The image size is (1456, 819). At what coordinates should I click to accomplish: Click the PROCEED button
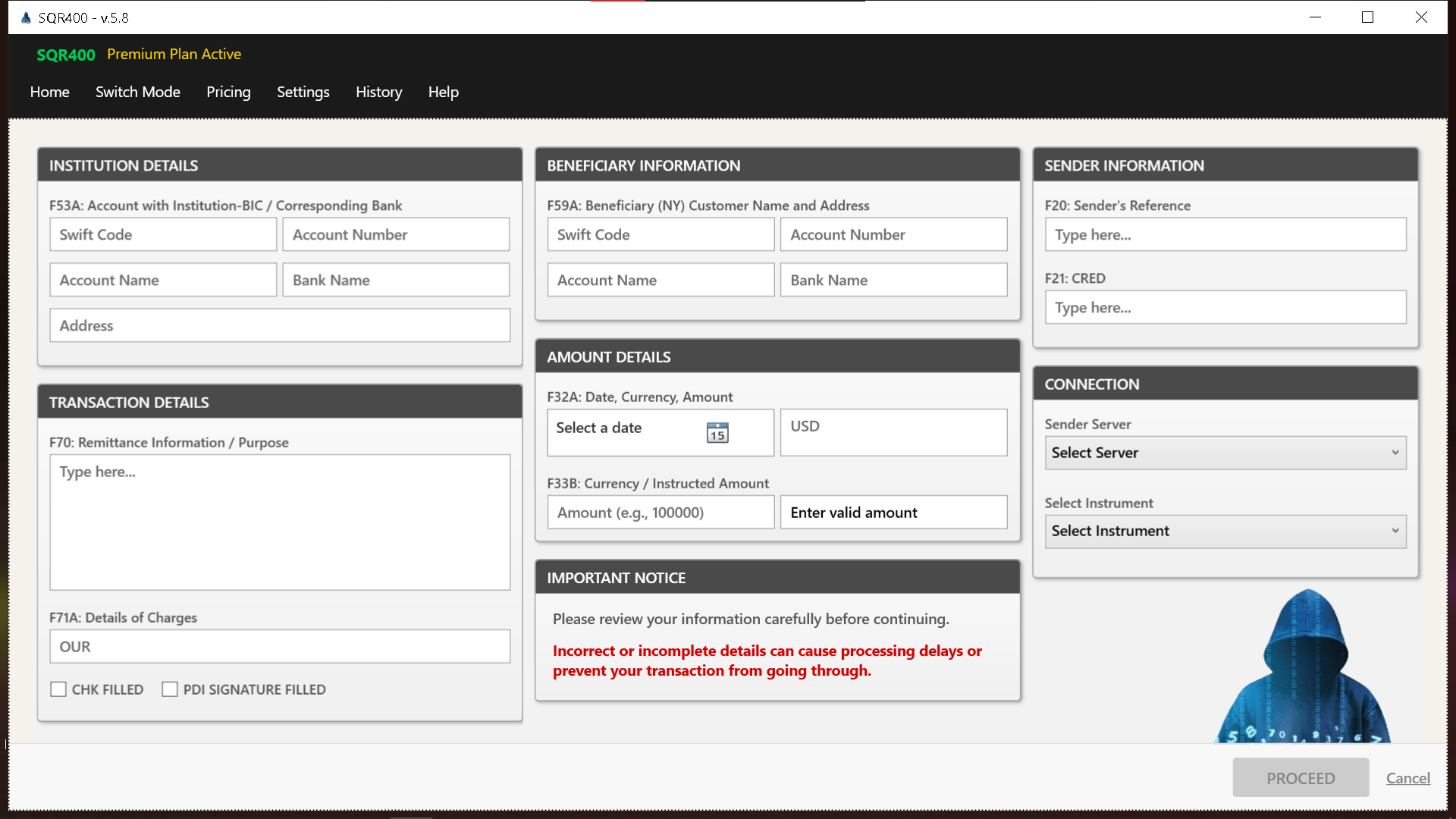[x=1300, y=777]
